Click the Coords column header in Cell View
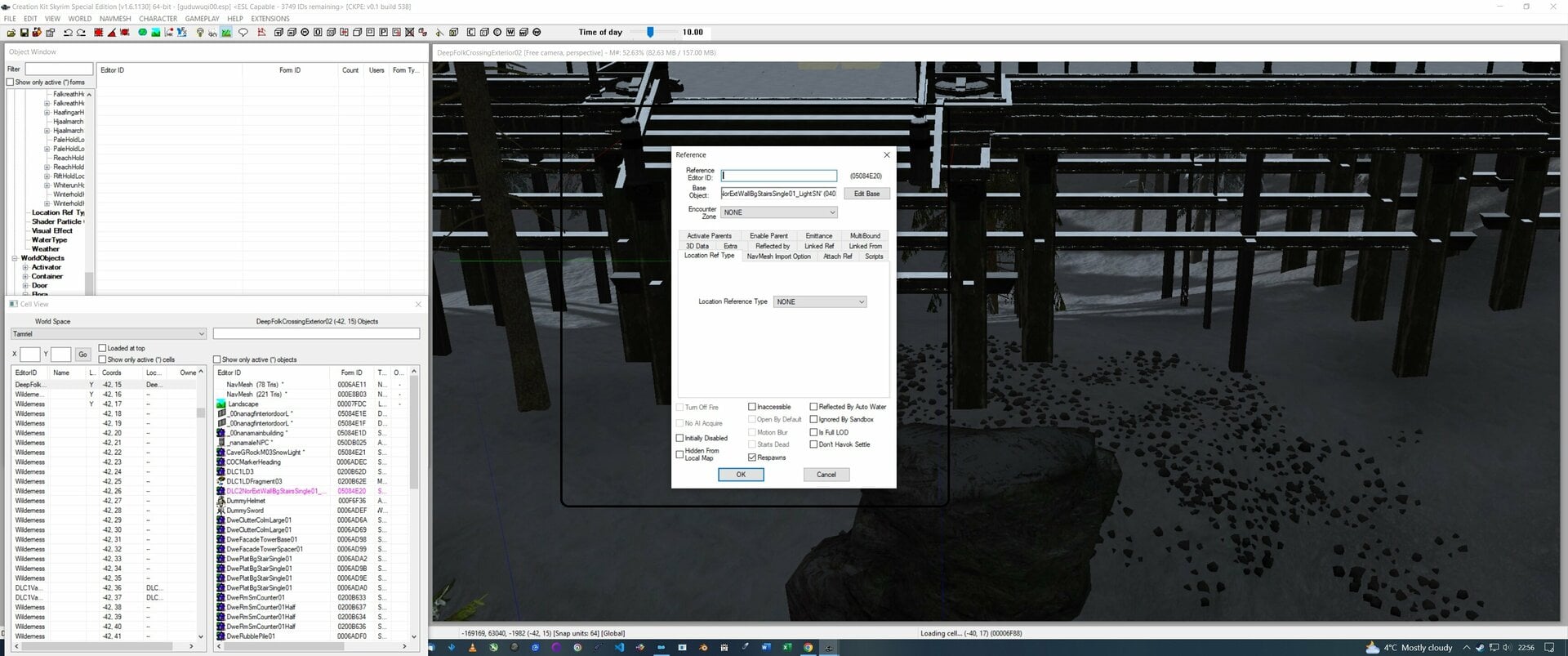This screenshot has height=656, width=1568. [121, 373]
